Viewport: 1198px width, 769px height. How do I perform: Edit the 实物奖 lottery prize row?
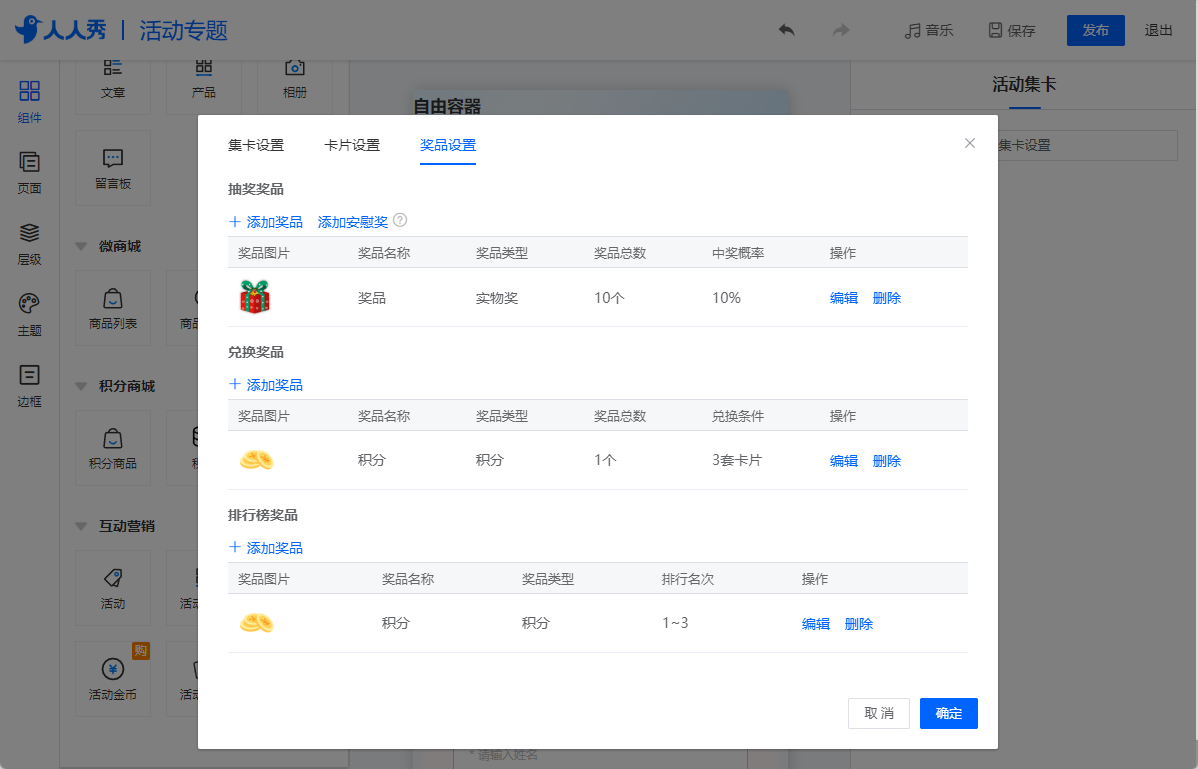(843, 298)
